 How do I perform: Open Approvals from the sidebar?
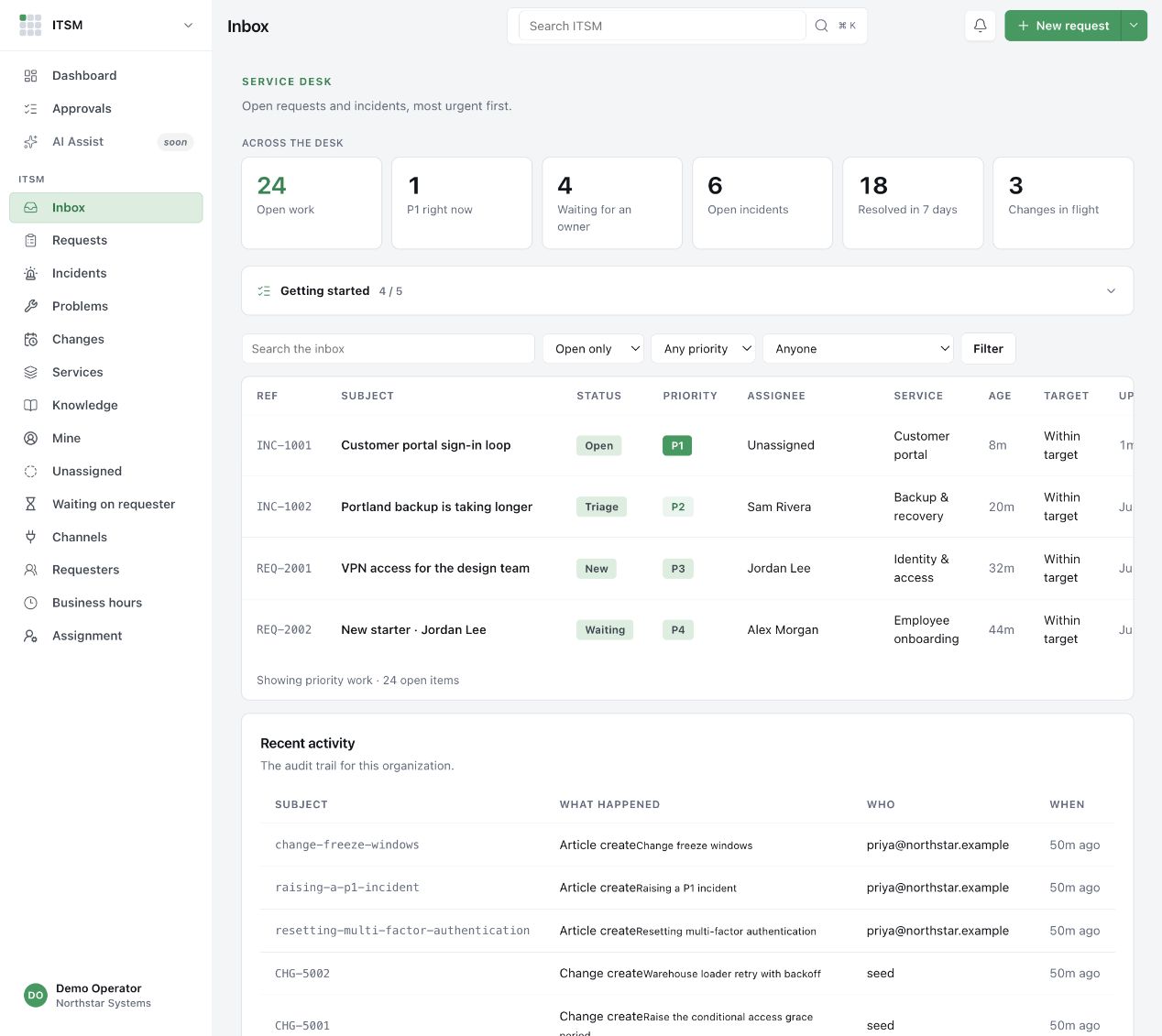point(106,109)
